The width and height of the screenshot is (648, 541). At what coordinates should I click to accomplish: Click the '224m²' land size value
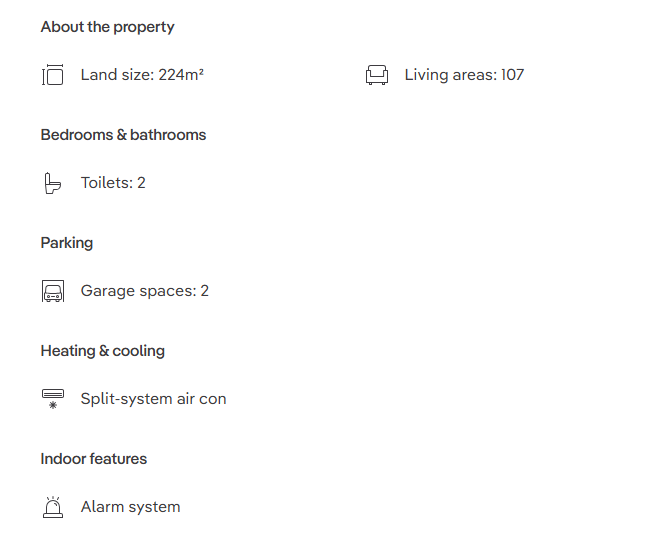click(181, 75)
